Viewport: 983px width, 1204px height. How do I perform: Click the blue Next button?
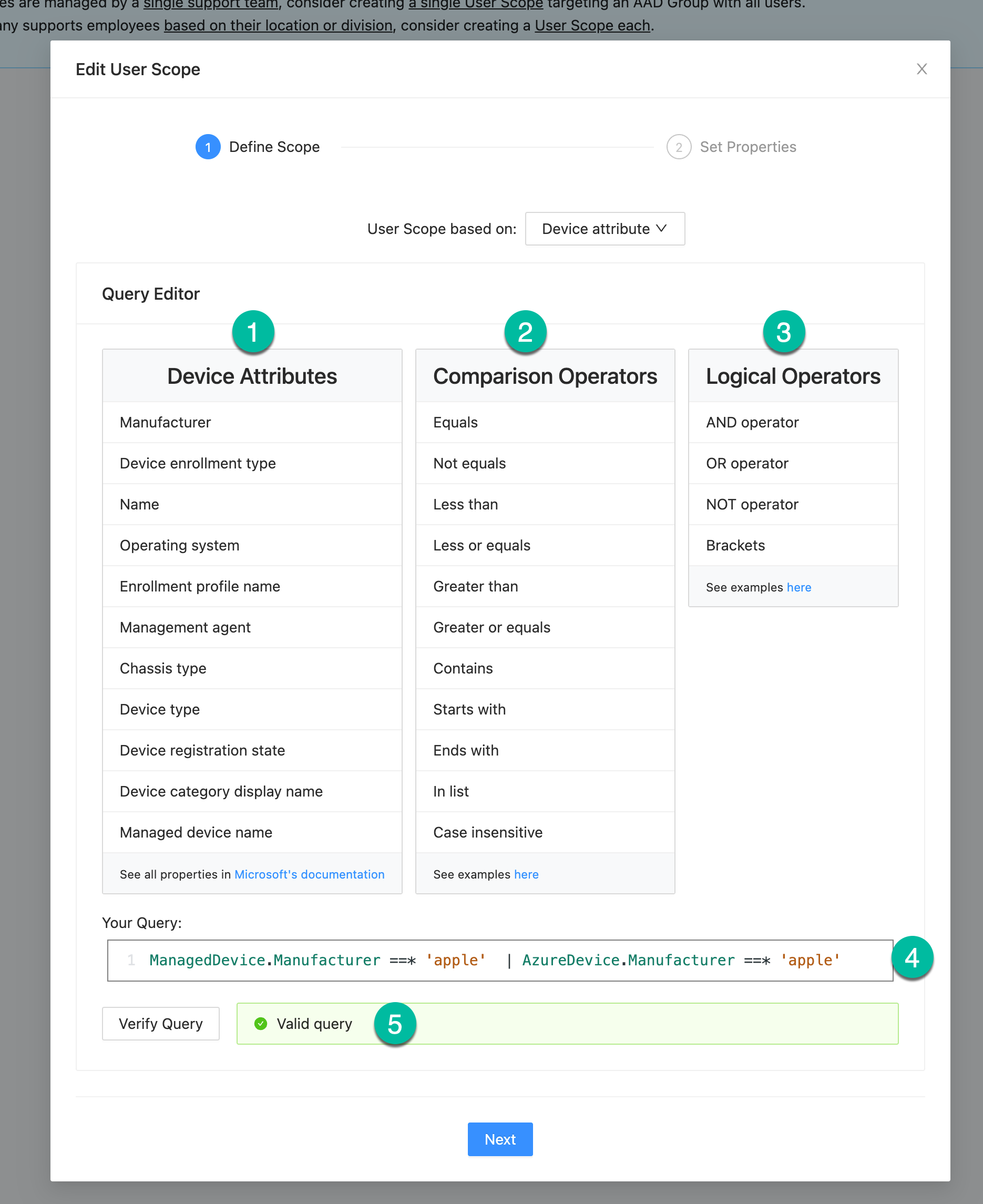pyautogui.click(x=499, y=1139)
